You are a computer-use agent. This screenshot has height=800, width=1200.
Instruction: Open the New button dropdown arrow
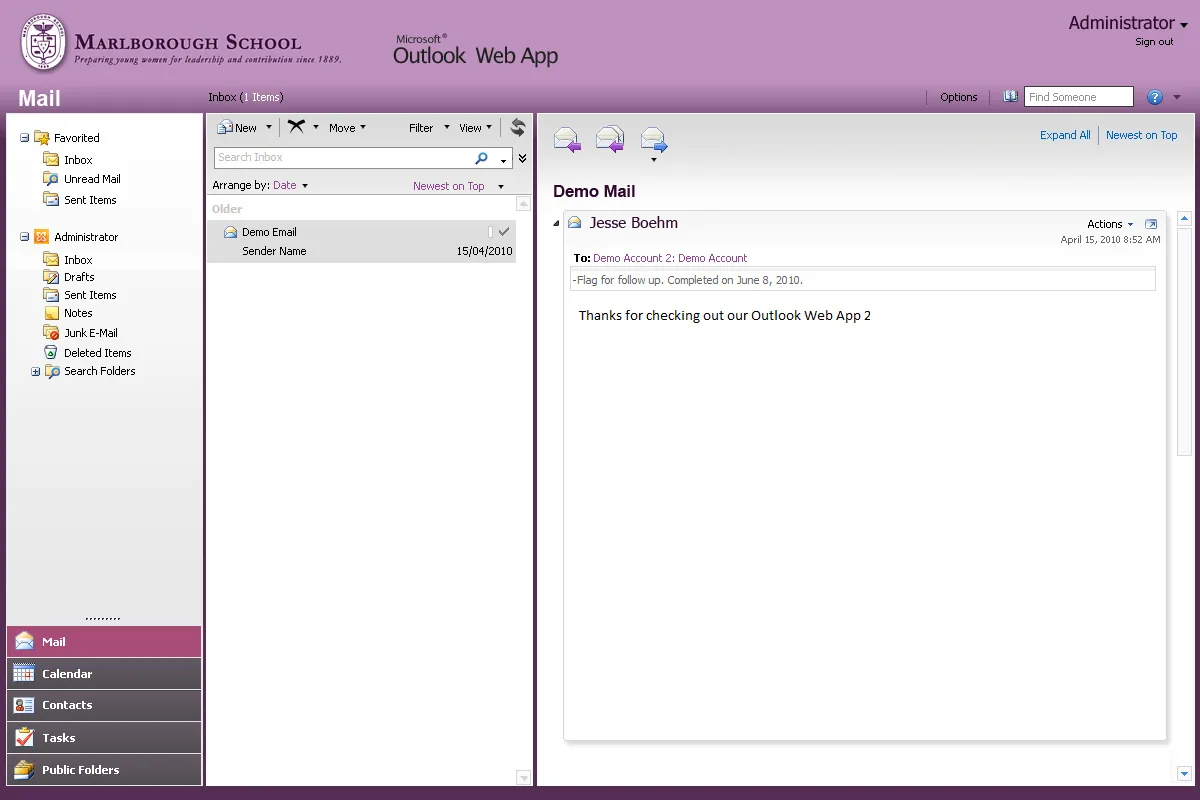pos(269,128)
